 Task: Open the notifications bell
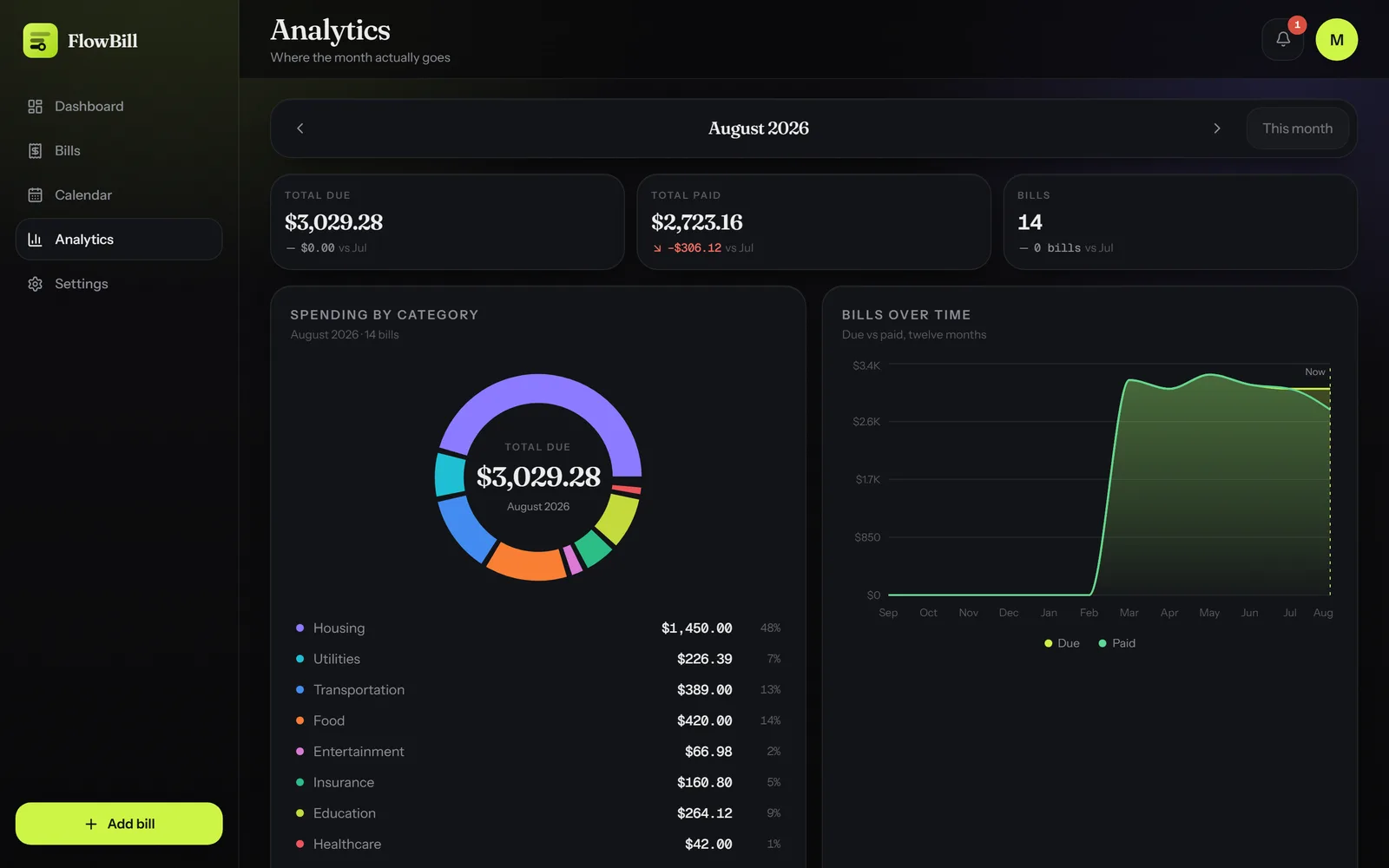(x=1282, y=39)
